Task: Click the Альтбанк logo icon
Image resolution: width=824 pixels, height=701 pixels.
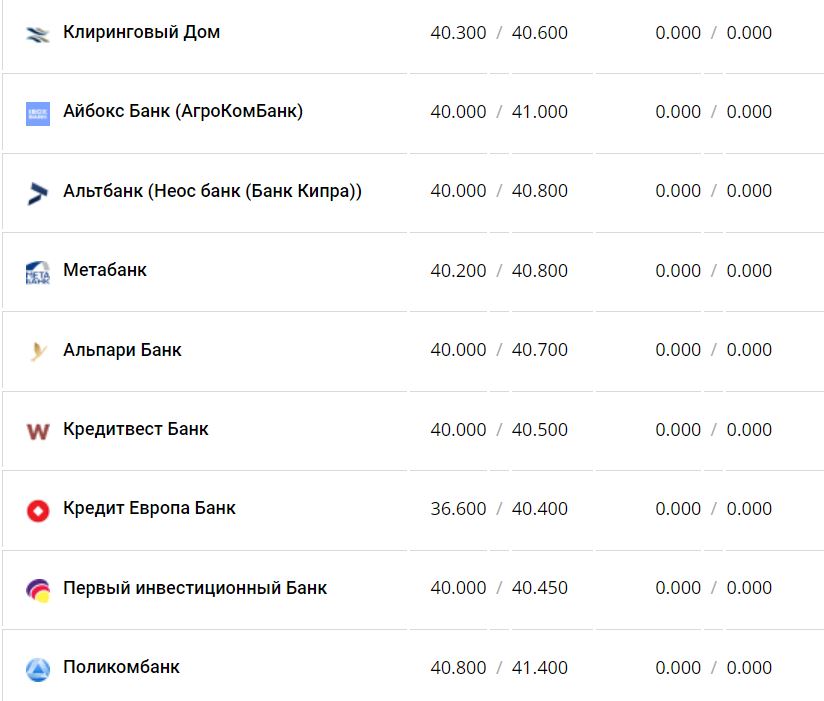Action: (x=37, y=192)
